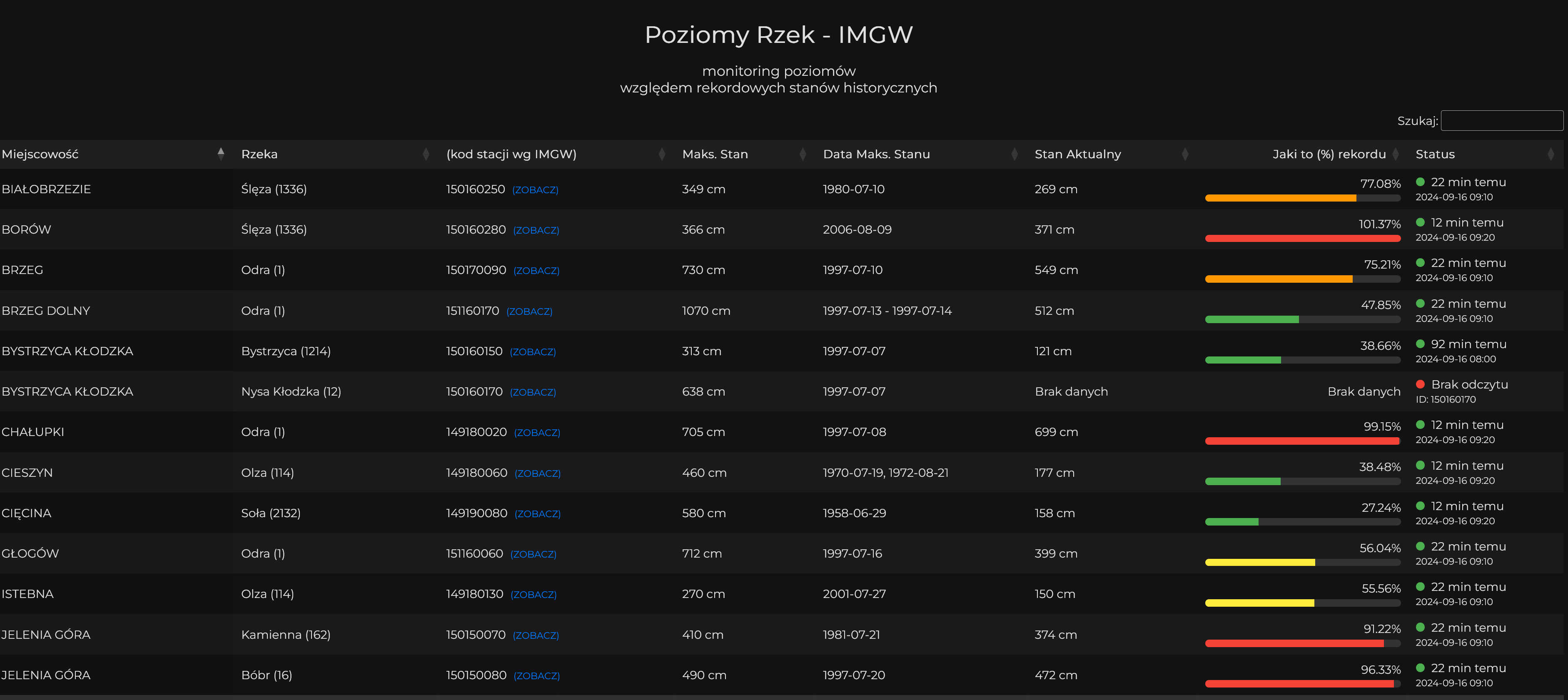Image resolution: width=1568 pixels, height=700 pixels.
Task: Click the red Brak odczytu status dot
Action: pyautogui.click(x=1420, y=384)
